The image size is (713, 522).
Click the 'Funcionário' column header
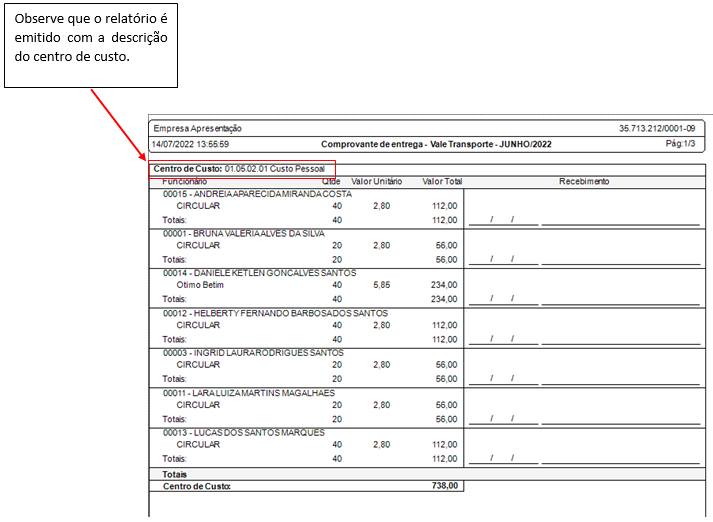(184, 182)
